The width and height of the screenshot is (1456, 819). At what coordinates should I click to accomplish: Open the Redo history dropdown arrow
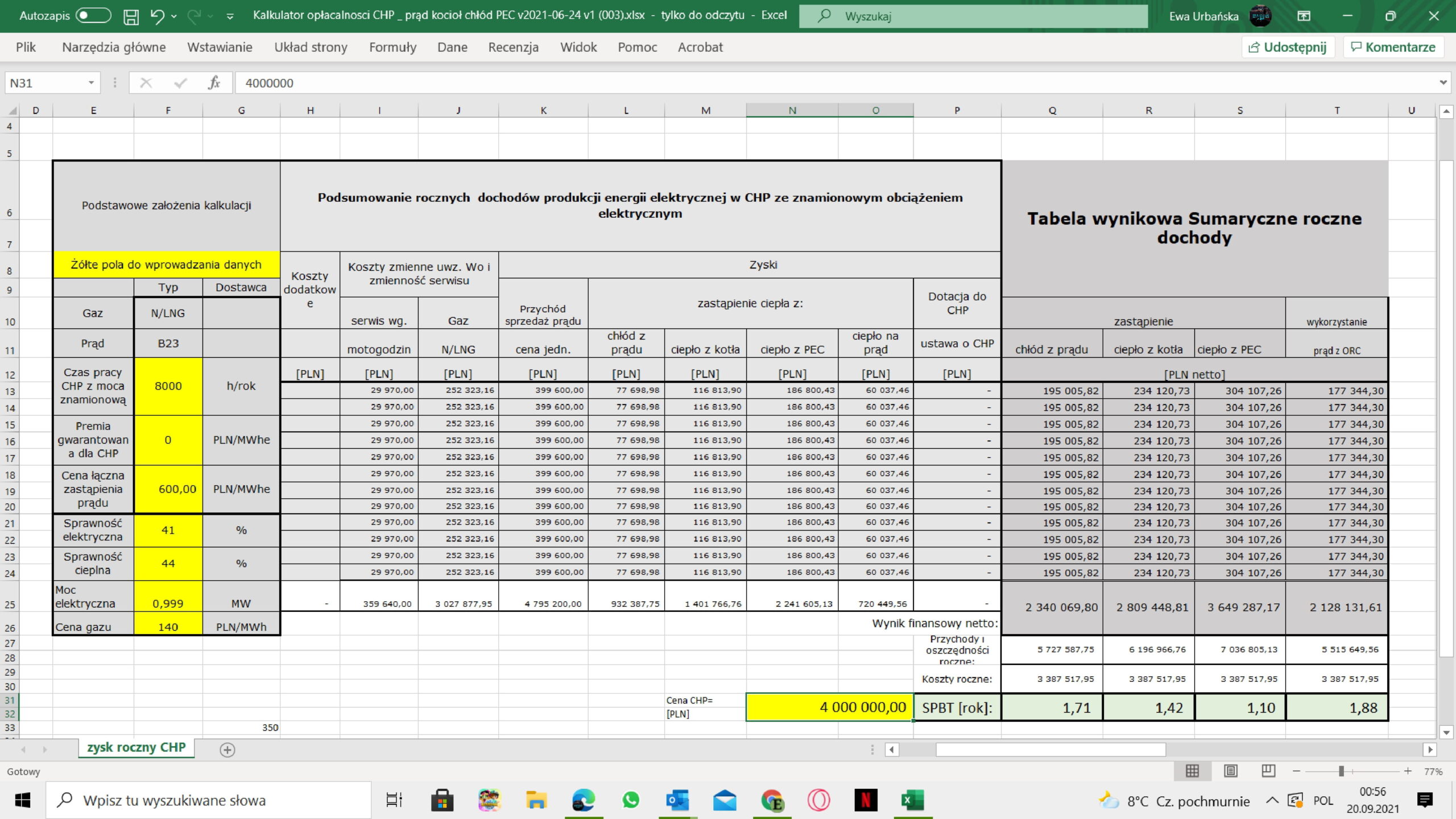(210, 16)
